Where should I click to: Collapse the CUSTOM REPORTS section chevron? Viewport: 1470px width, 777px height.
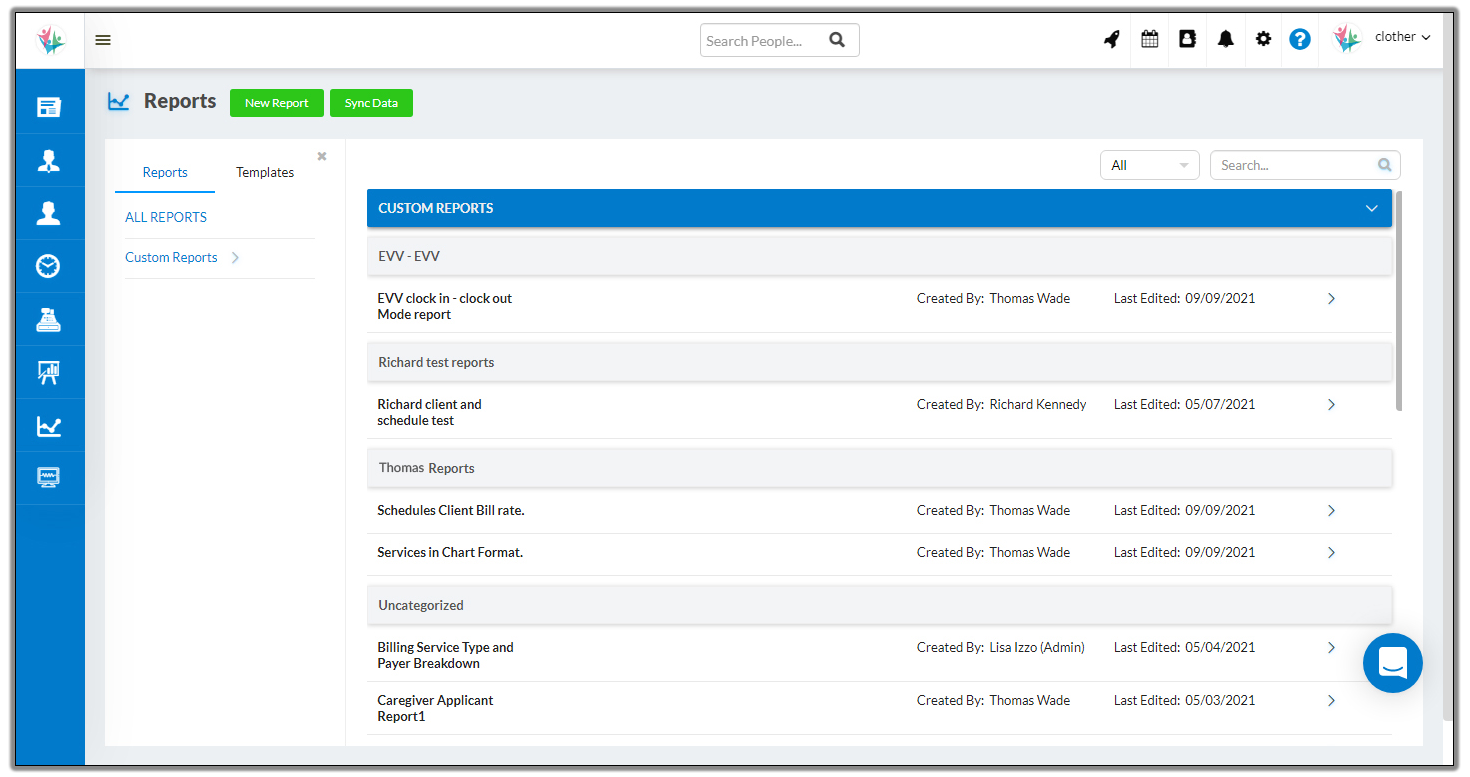1371,208
